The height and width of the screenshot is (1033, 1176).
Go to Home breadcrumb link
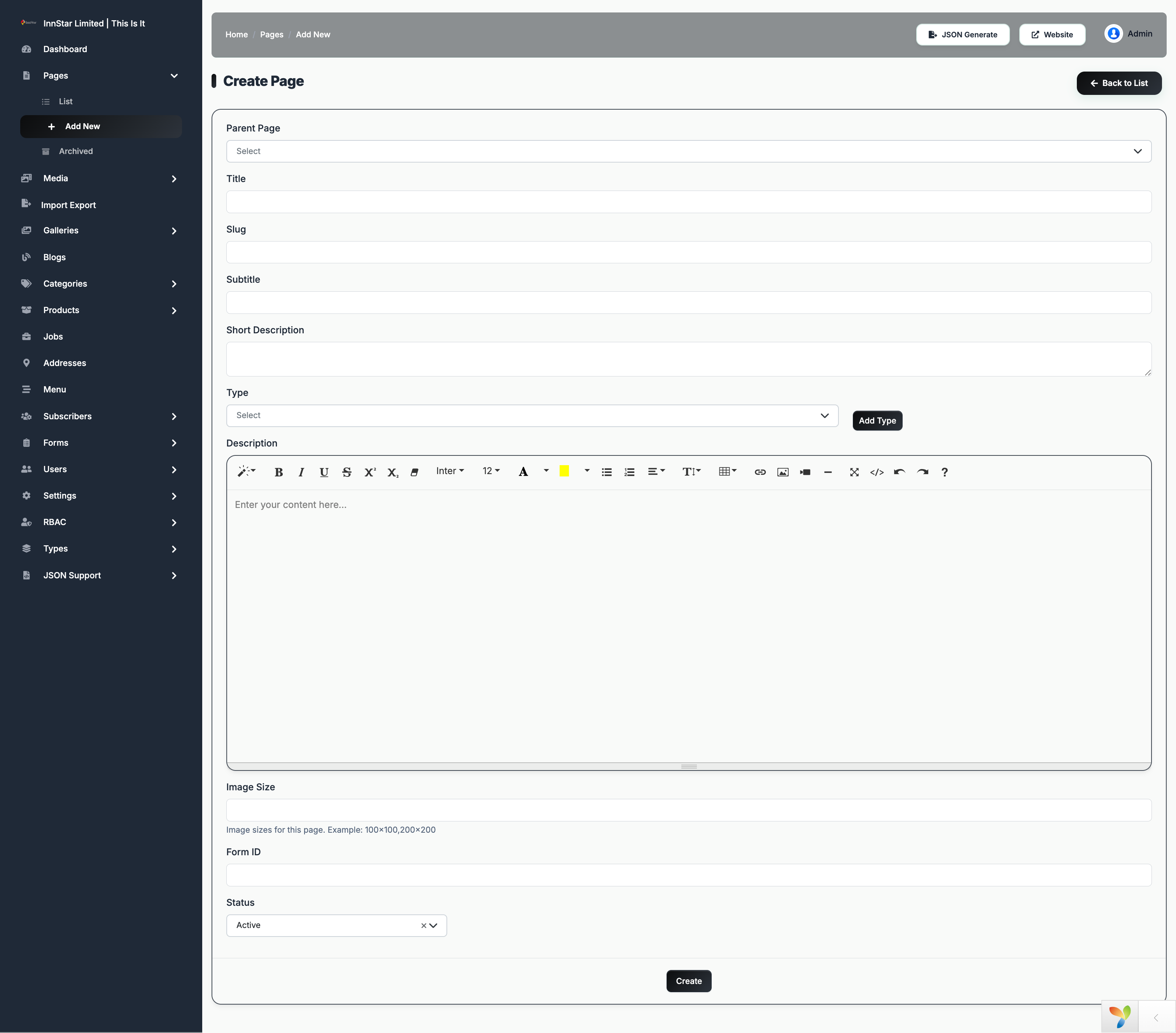coord(236,35)
